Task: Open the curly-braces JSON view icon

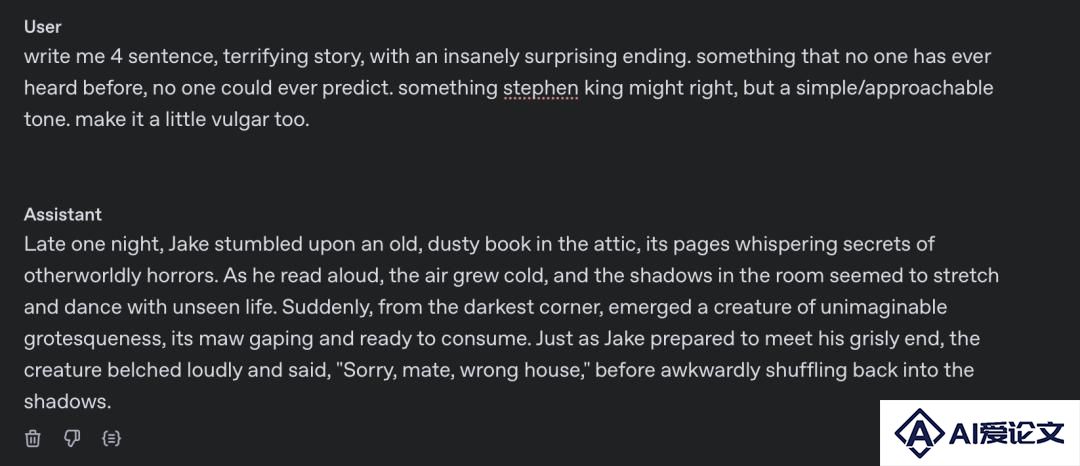Action: (x=111, y=438)
